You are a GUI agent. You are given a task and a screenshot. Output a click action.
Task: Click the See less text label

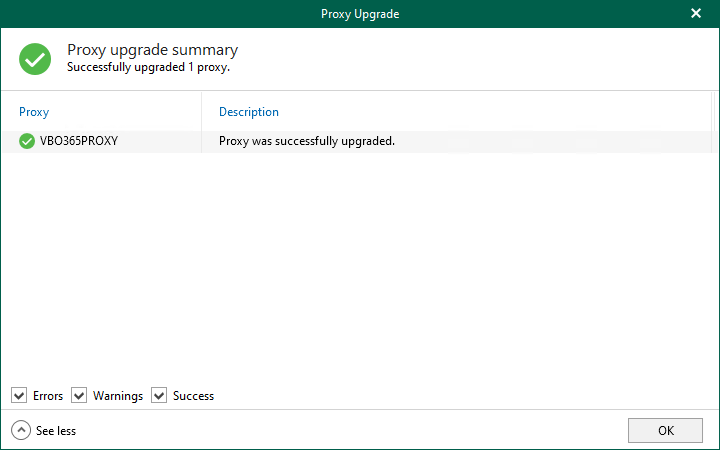pos(56,431)
